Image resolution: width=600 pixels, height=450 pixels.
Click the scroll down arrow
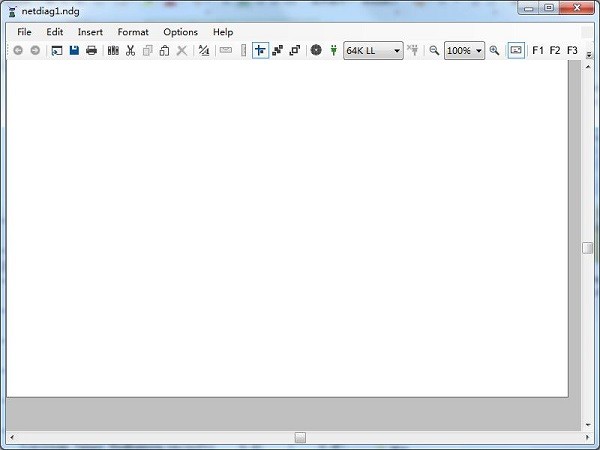(x=588, y=425)
